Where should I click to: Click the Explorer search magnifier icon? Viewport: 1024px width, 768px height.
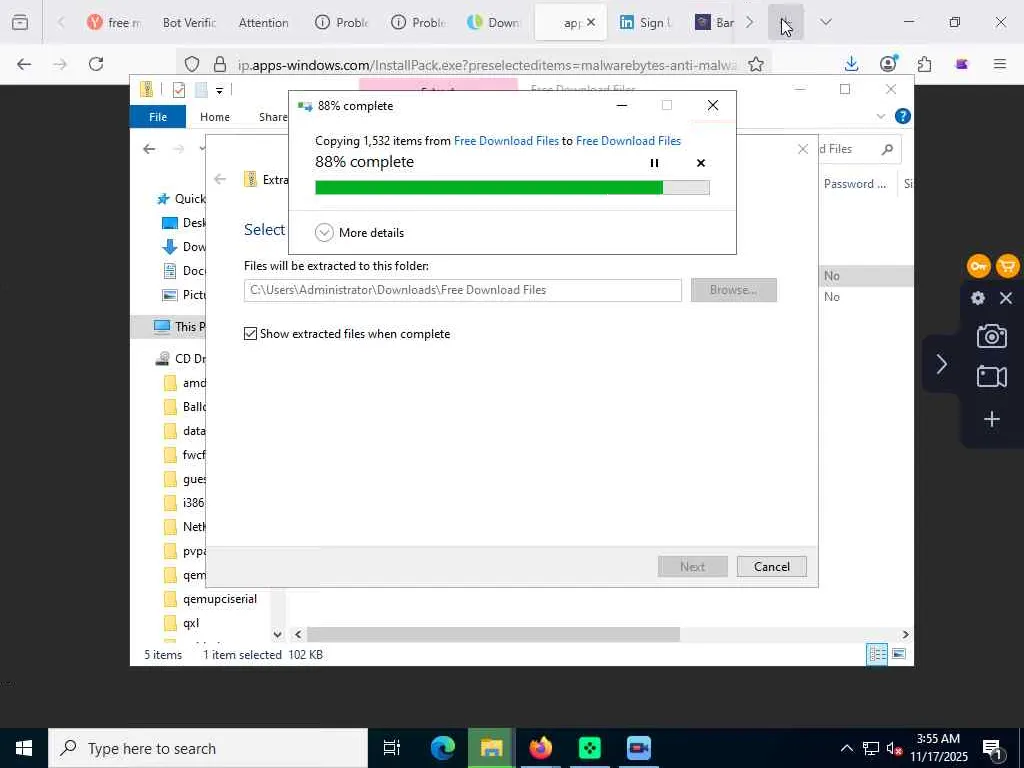[887, 150]
